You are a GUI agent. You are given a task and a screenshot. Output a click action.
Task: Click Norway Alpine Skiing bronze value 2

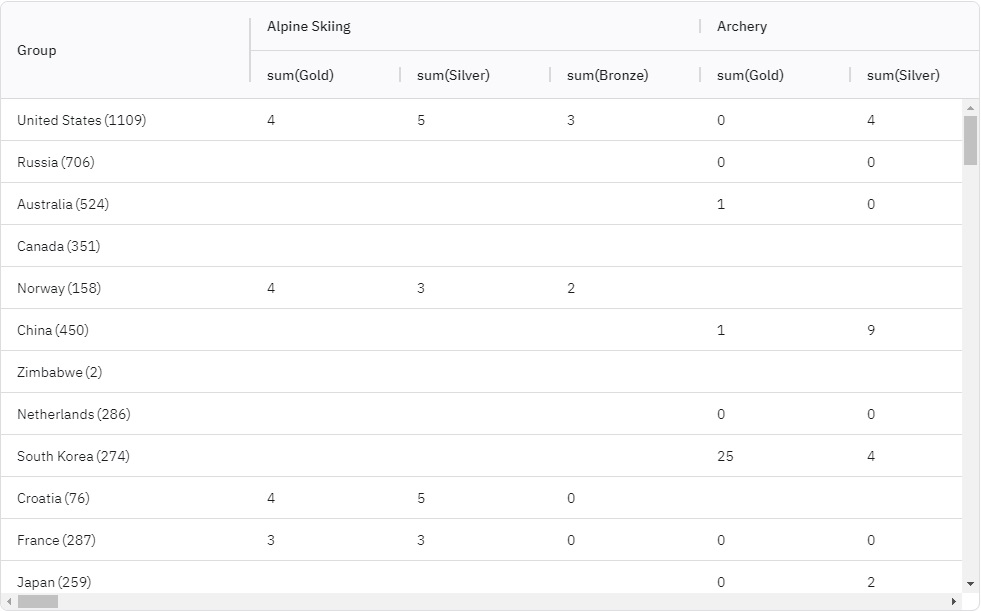[571, 288]
